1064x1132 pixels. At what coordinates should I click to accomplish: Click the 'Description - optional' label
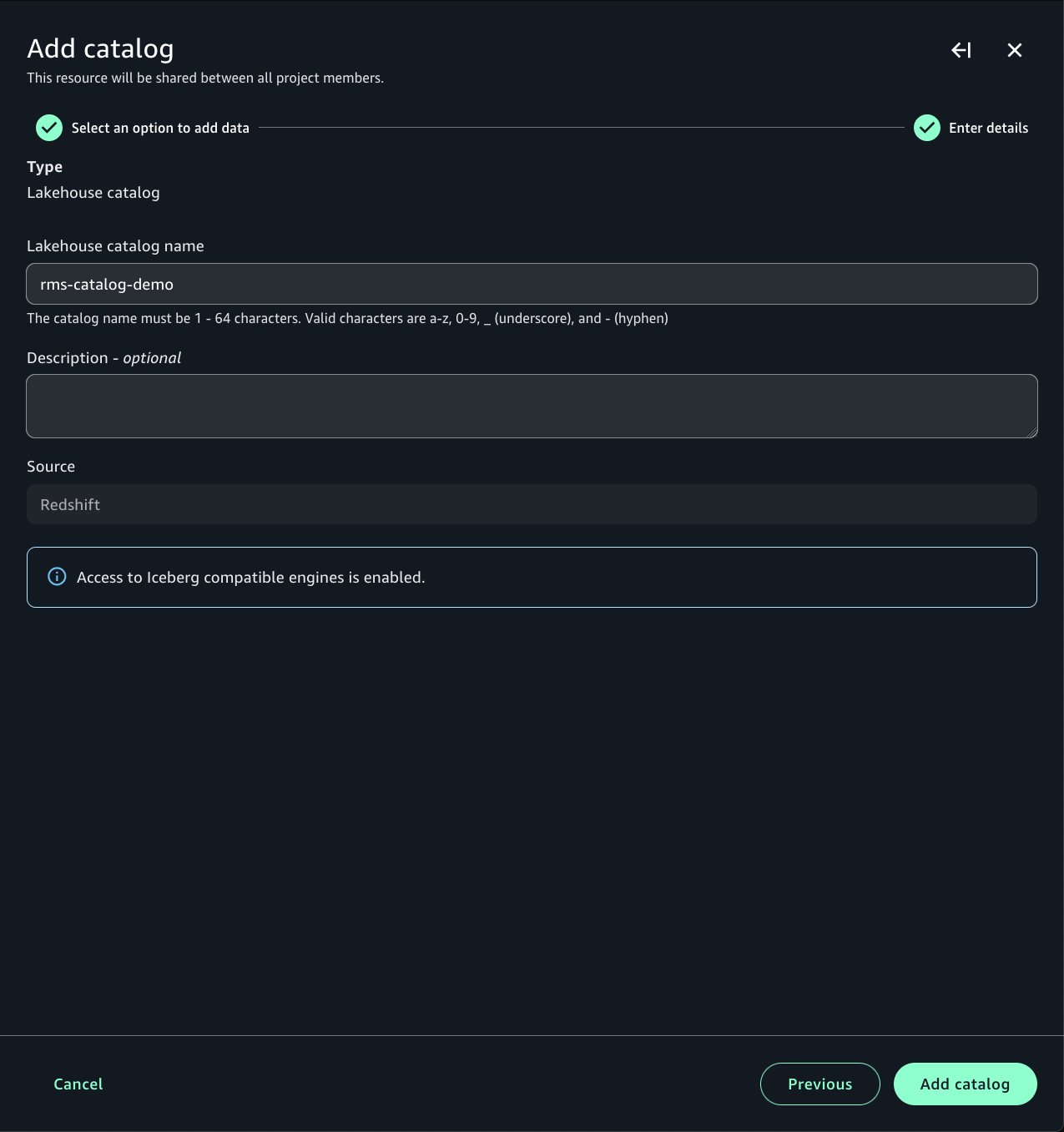pos(104,358)
